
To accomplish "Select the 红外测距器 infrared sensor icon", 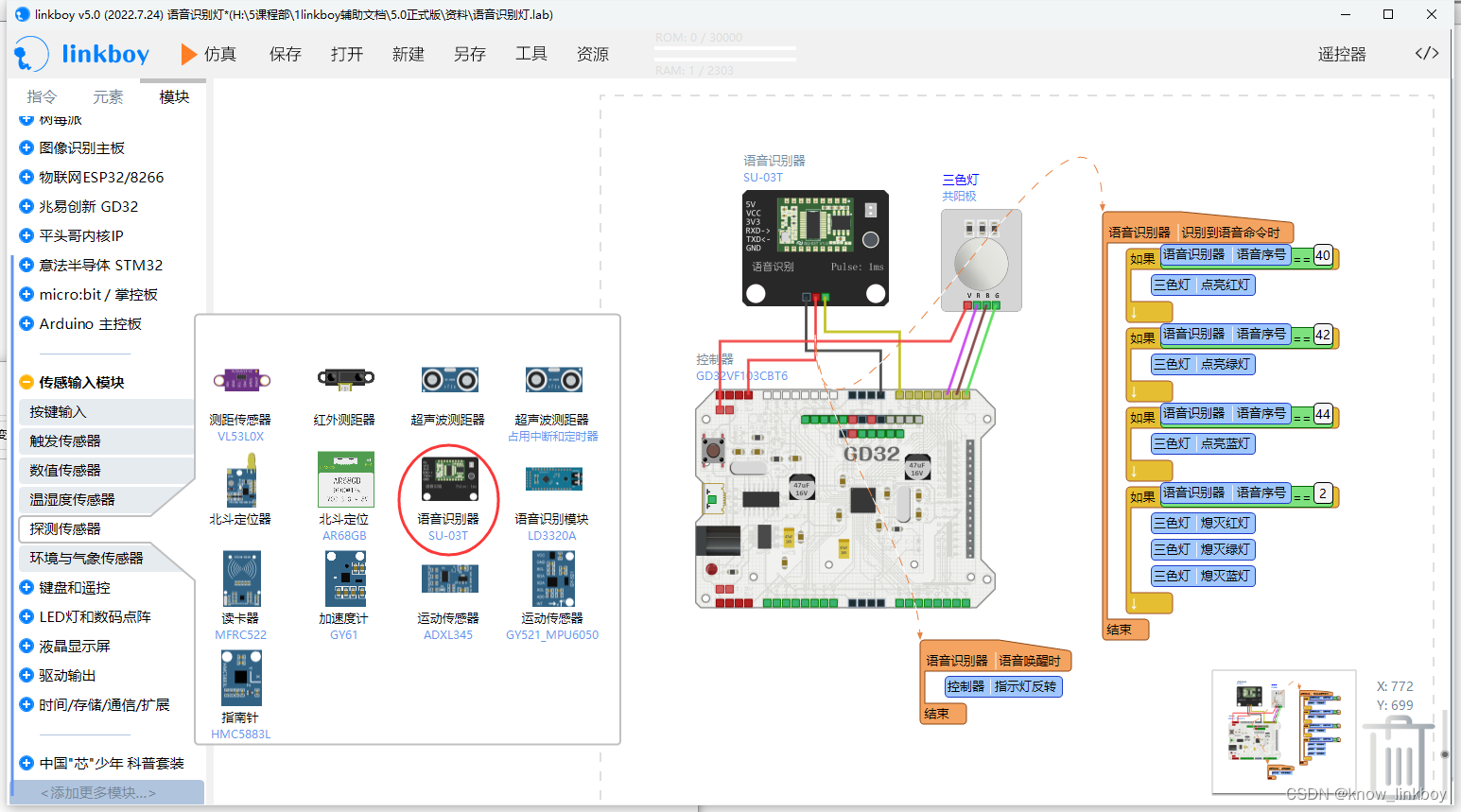I will tap(346, 379).
